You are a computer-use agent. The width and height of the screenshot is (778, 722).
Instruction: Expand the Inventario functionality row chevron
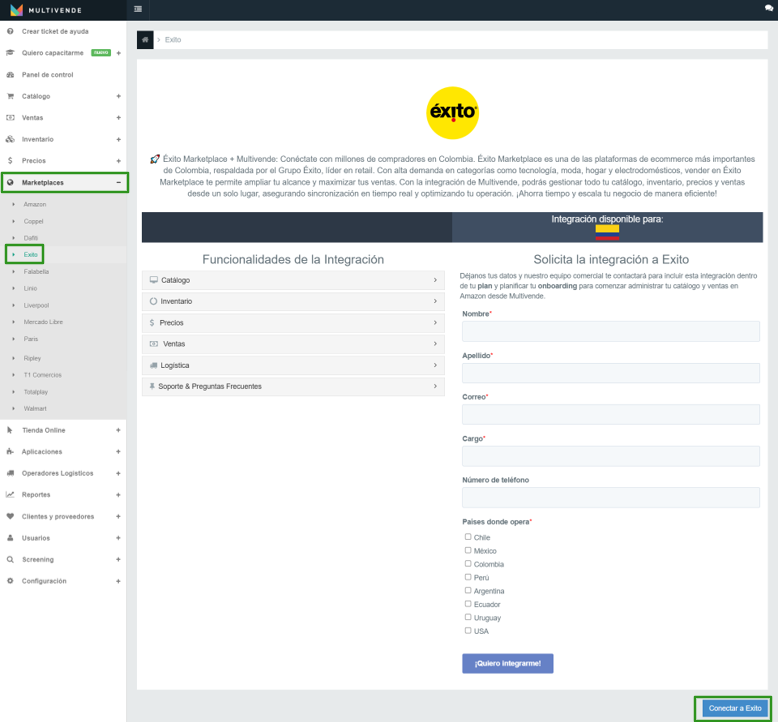point(435,301)
